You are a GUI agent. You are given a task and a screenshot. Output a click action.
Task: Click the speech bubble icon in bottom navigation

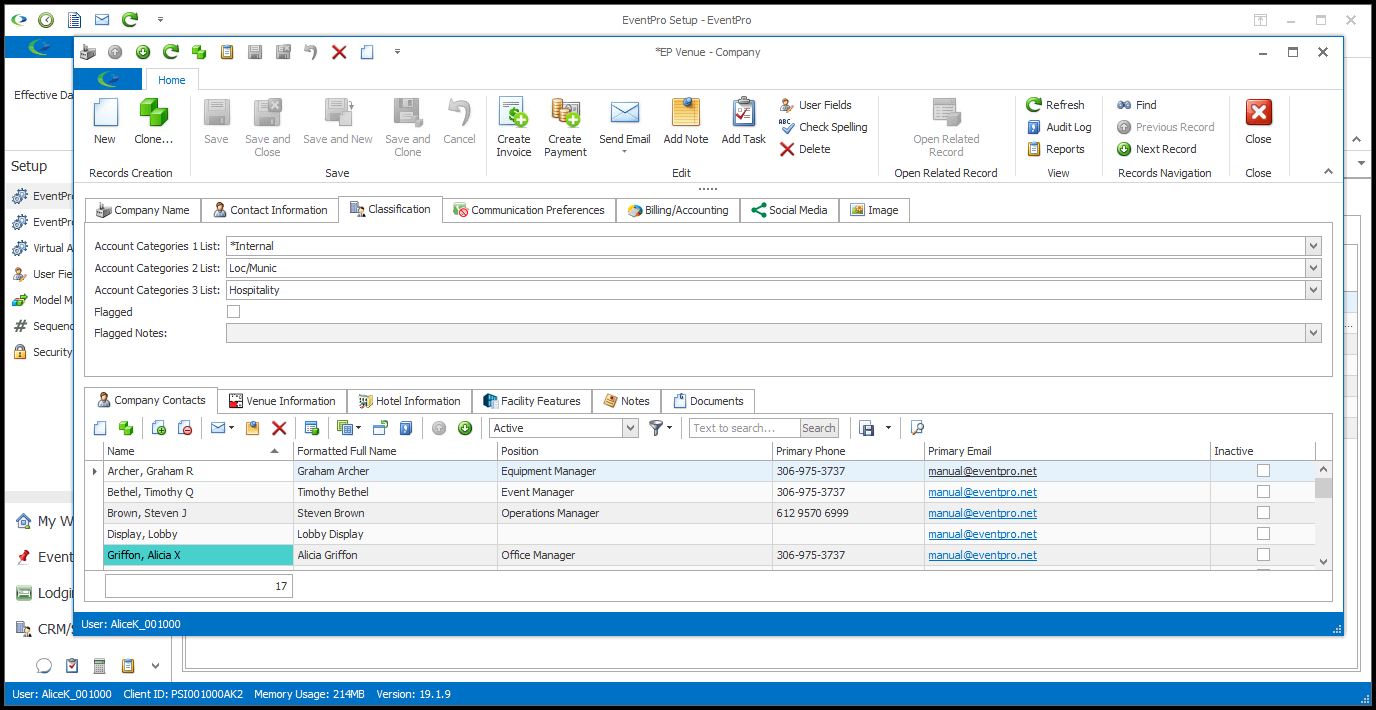(x=43, y=666)
